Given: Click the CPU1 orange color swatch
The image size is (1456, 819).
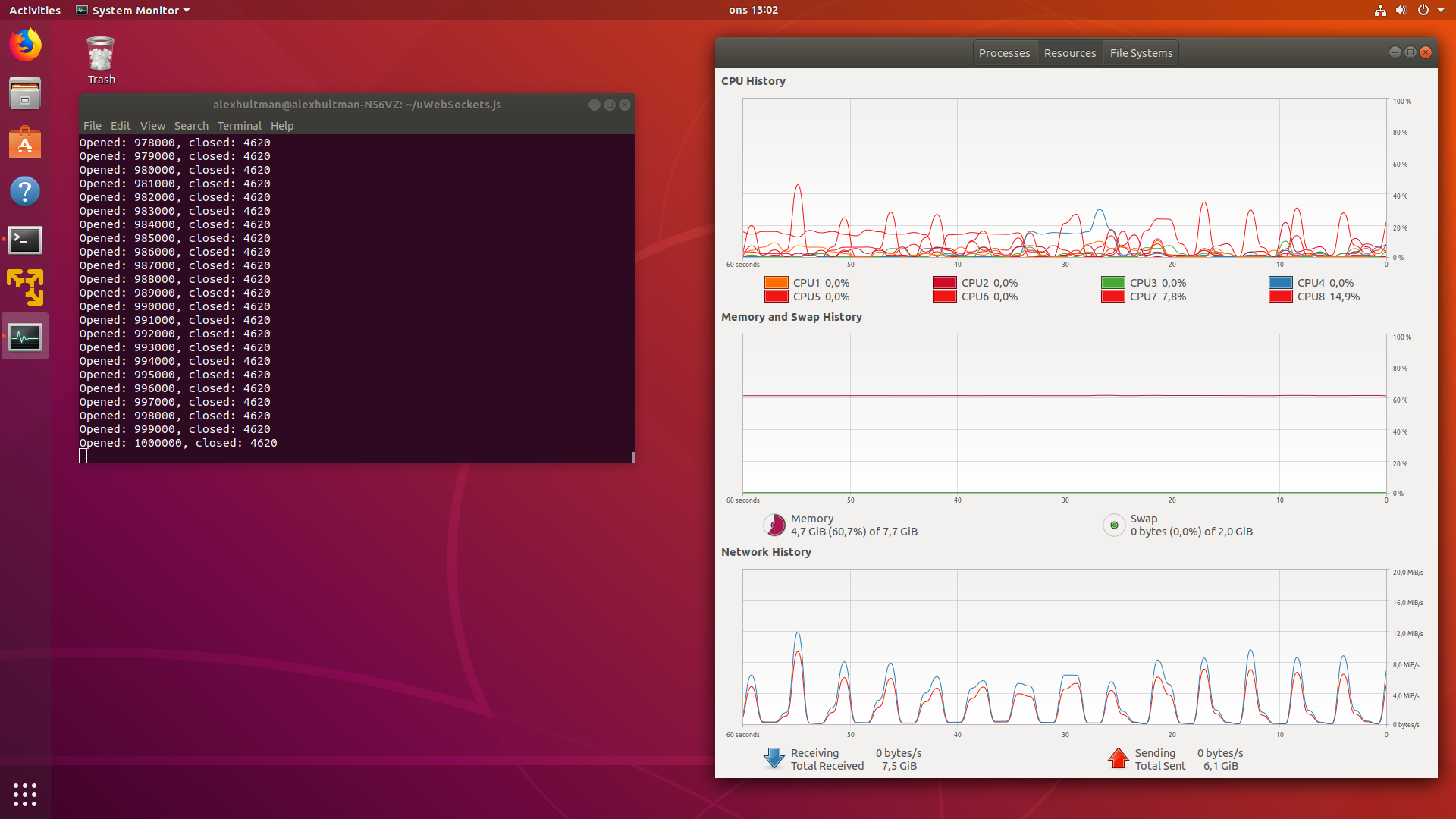Looking at the screenshot, I should [776, 283].
